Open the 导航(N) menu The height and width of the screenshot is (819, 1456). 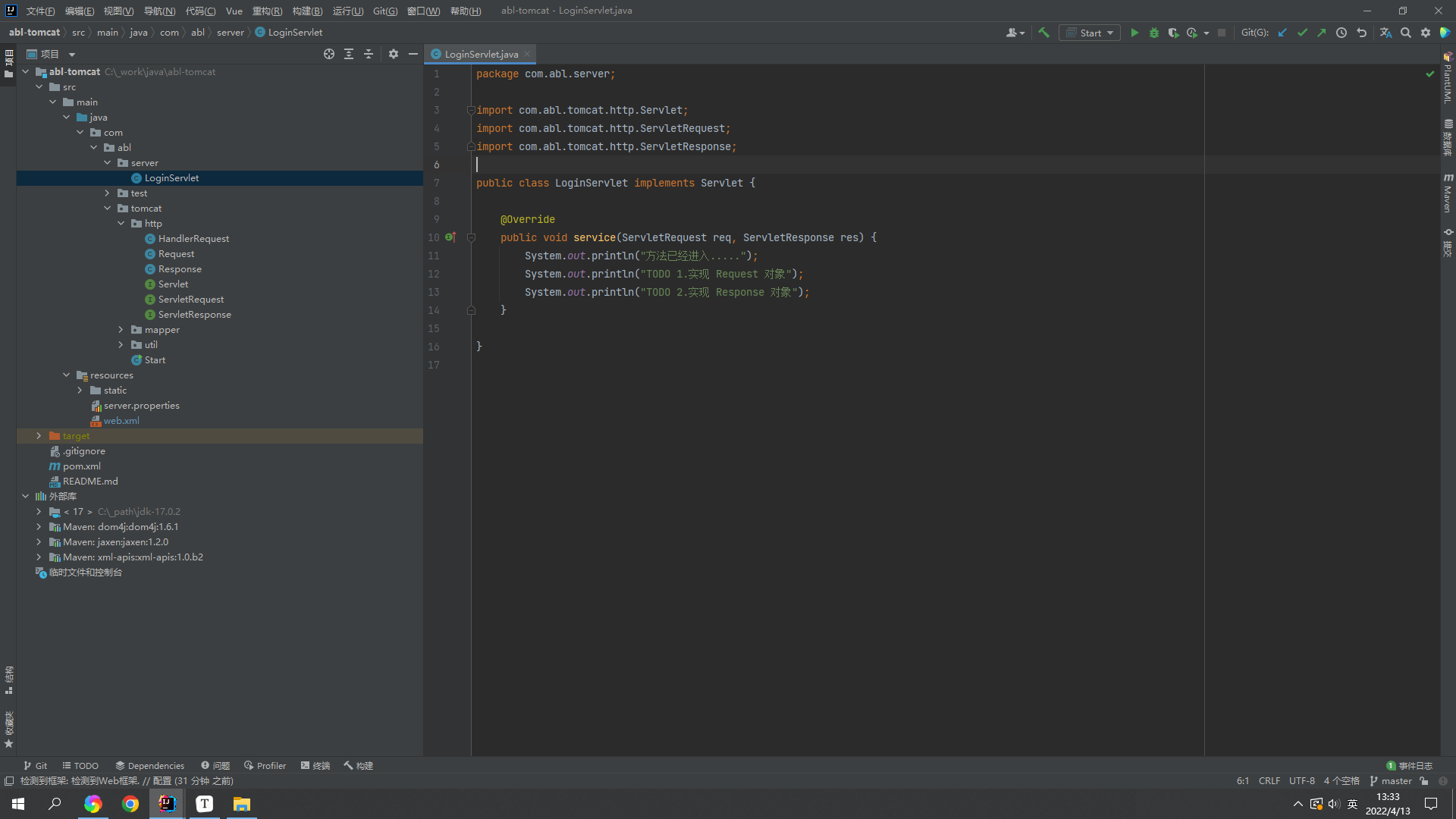159,11
